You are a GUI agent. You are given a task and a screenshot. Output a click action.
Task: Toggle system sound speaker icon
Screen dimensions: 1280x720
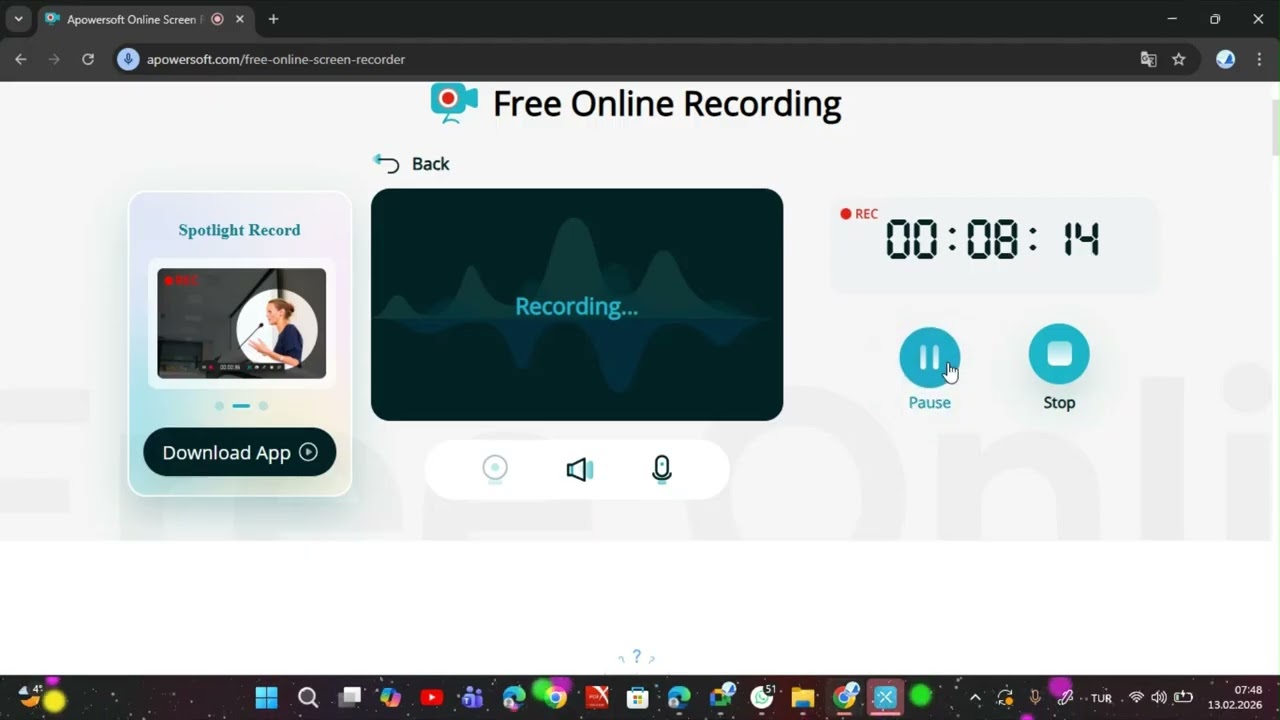(579, 469)
